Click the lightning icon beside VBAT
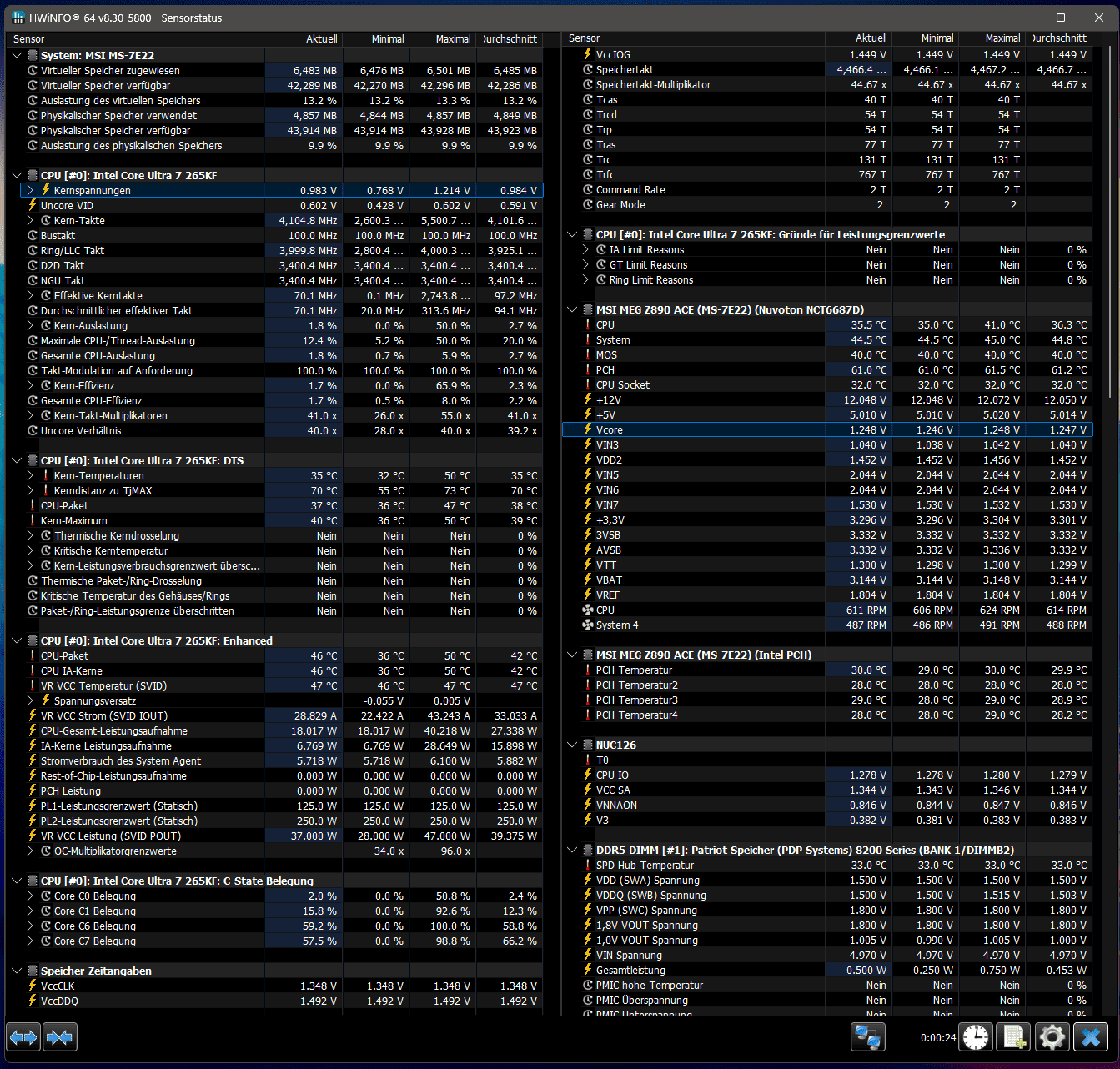This screenshot has width=1120, height=1069. [x=588, y=580]
